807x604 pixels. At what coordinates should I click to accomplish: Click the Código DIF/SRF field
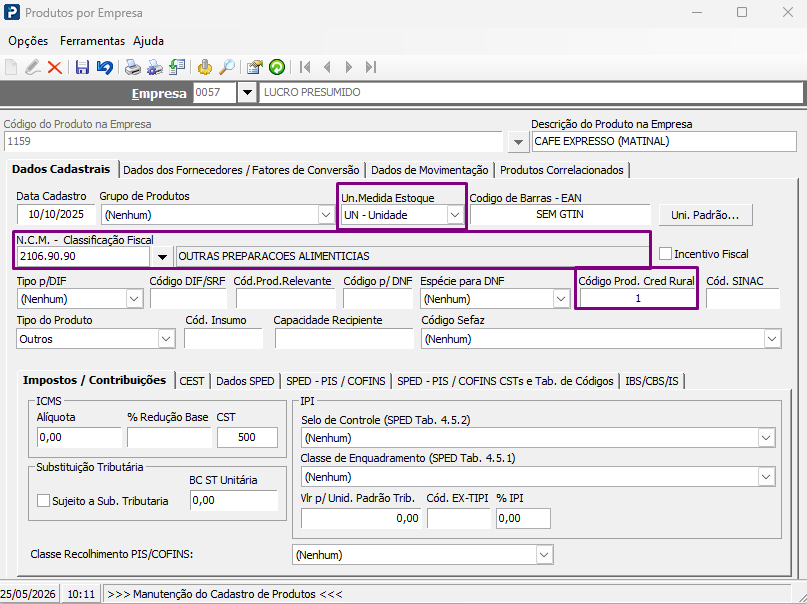[188, 298]
